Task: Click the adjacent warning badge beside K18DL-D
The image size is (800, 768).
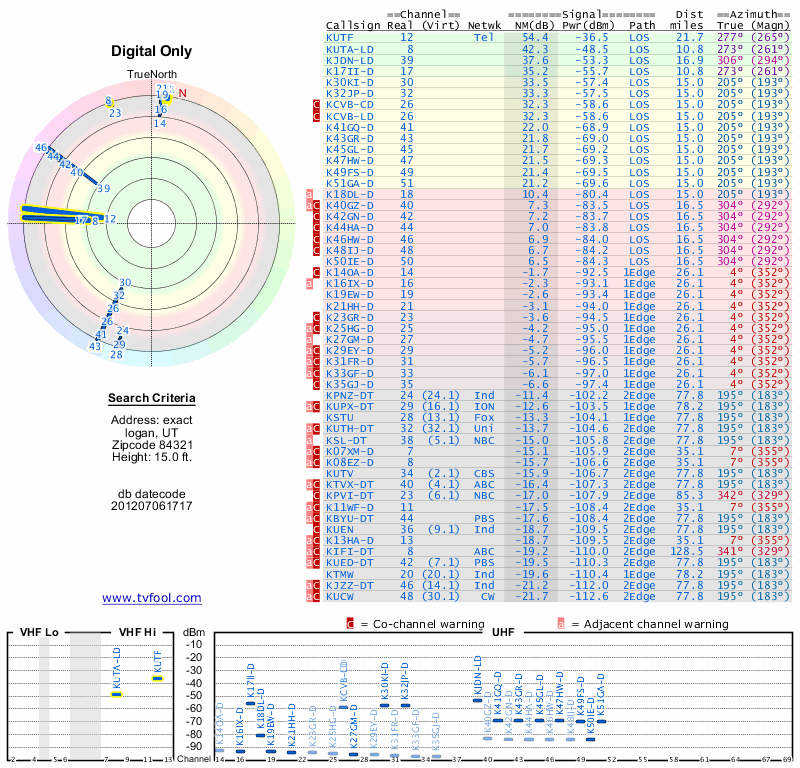Action: (309, 194)
